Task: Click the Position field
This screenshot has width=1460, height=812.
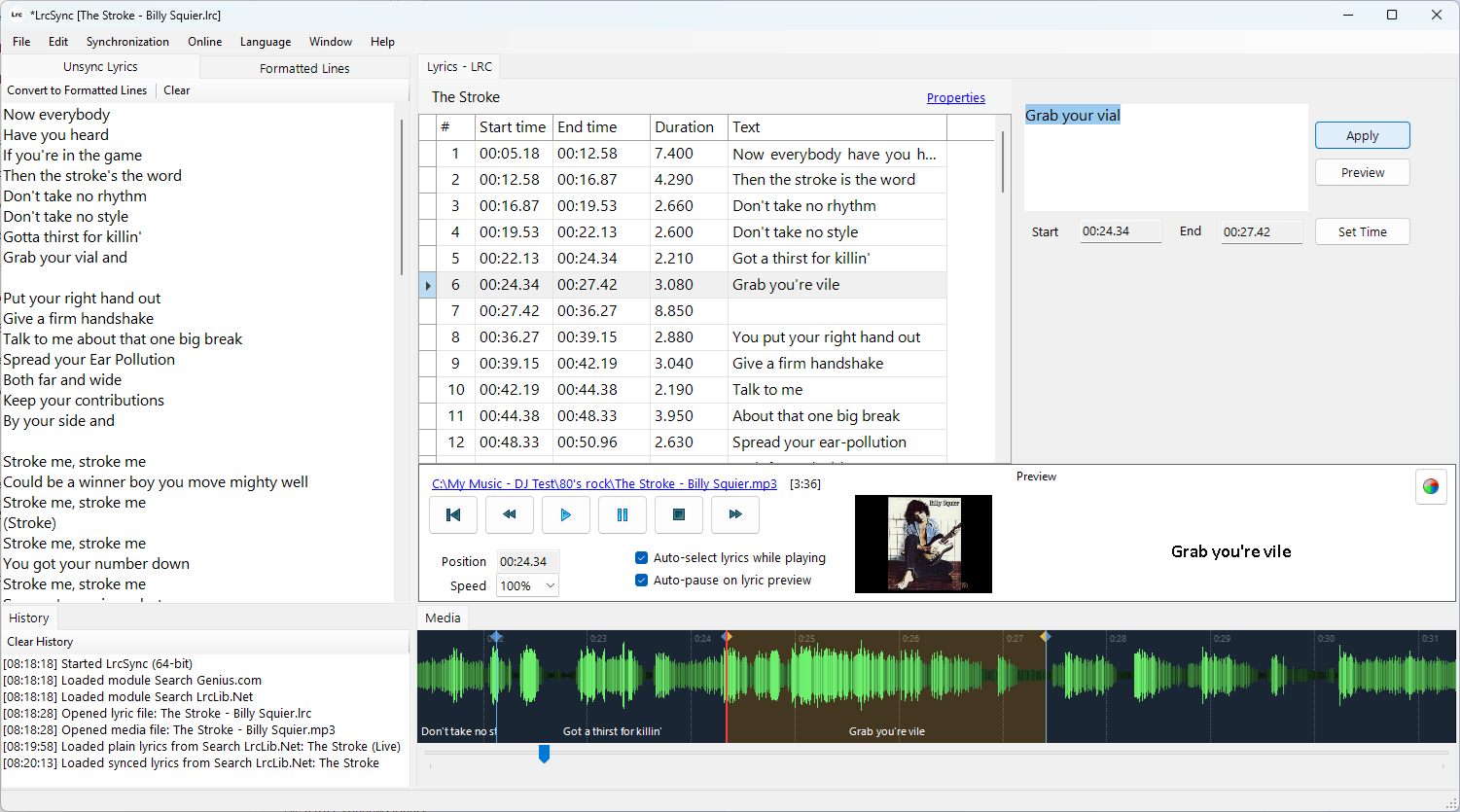Action: click(x=528, y=561)
